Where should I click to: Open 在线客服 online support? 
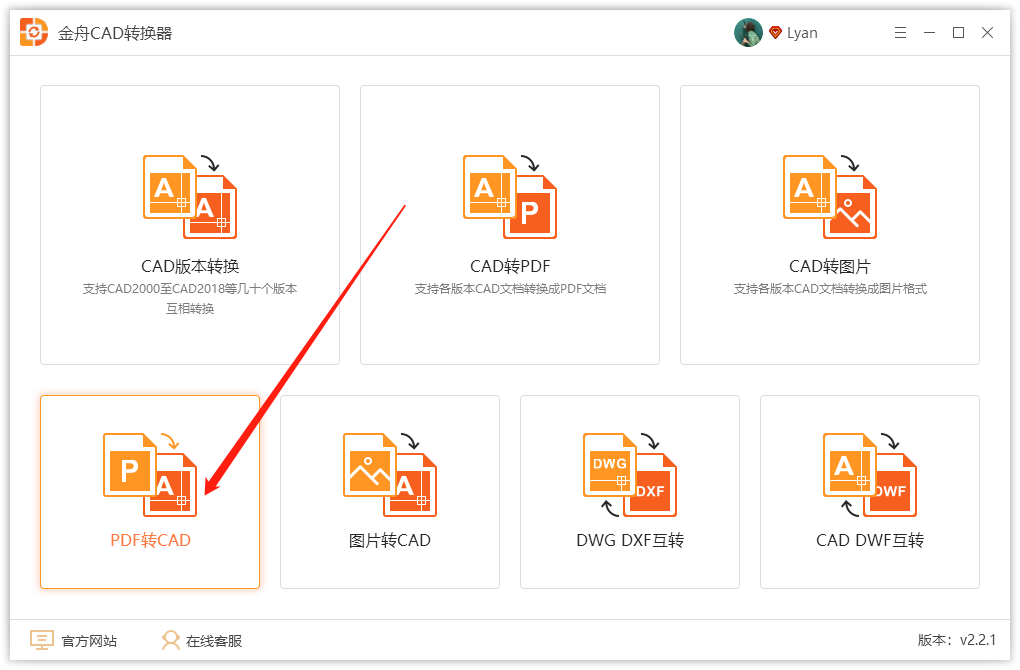point(202,641)
